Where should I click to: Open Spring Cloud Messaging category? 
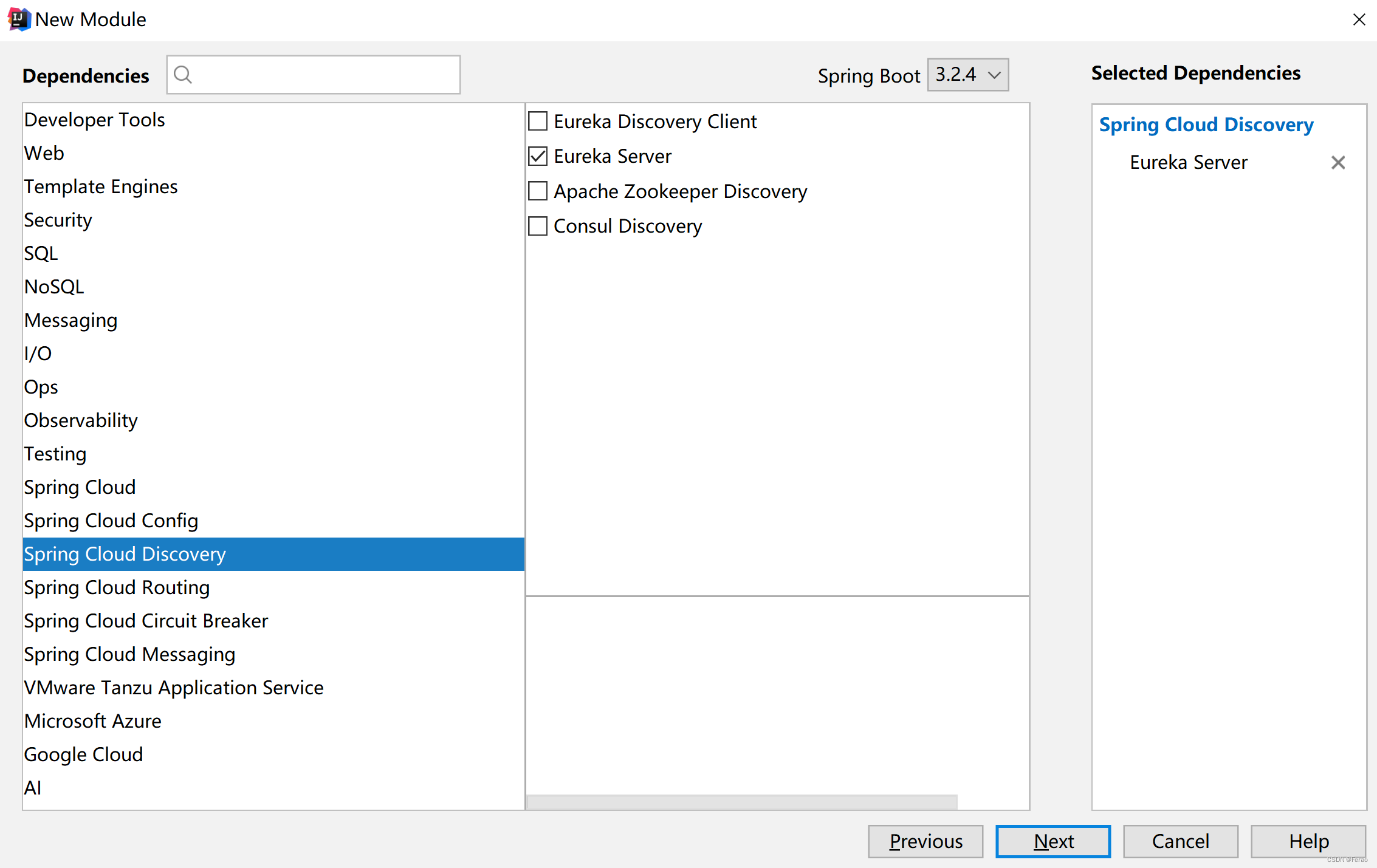[x=273, y=654]
